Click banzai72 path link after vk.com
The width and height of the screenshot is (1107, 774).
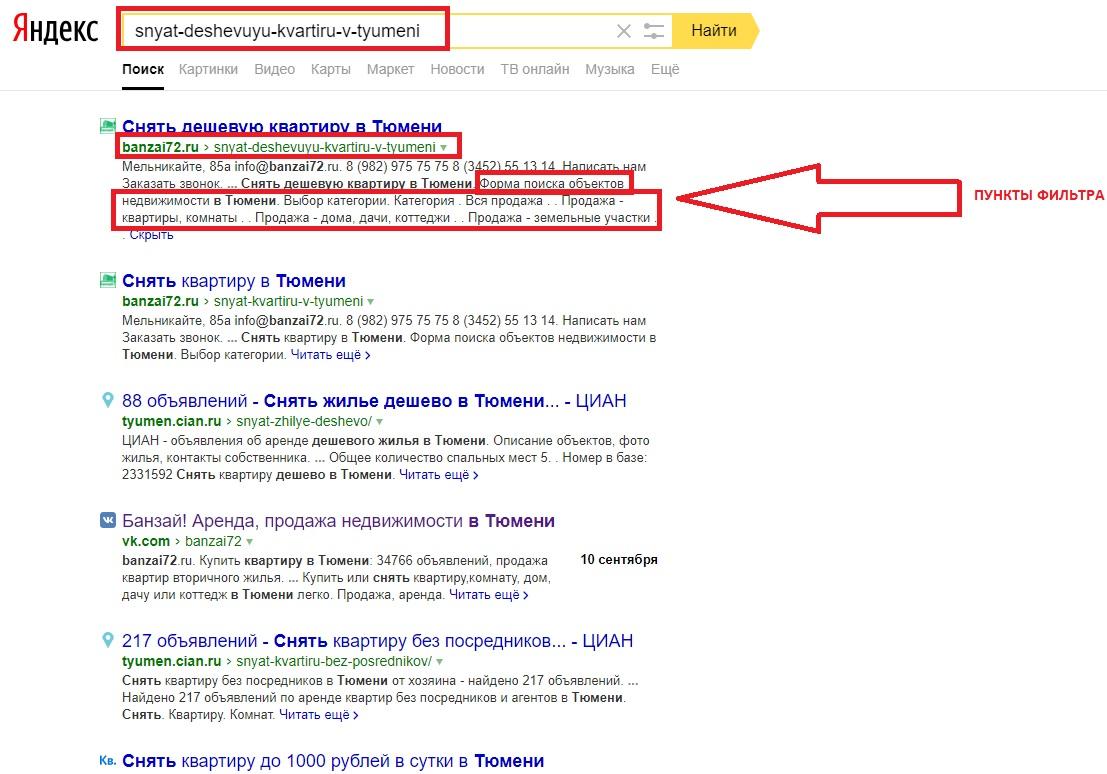tap(213, 541)
